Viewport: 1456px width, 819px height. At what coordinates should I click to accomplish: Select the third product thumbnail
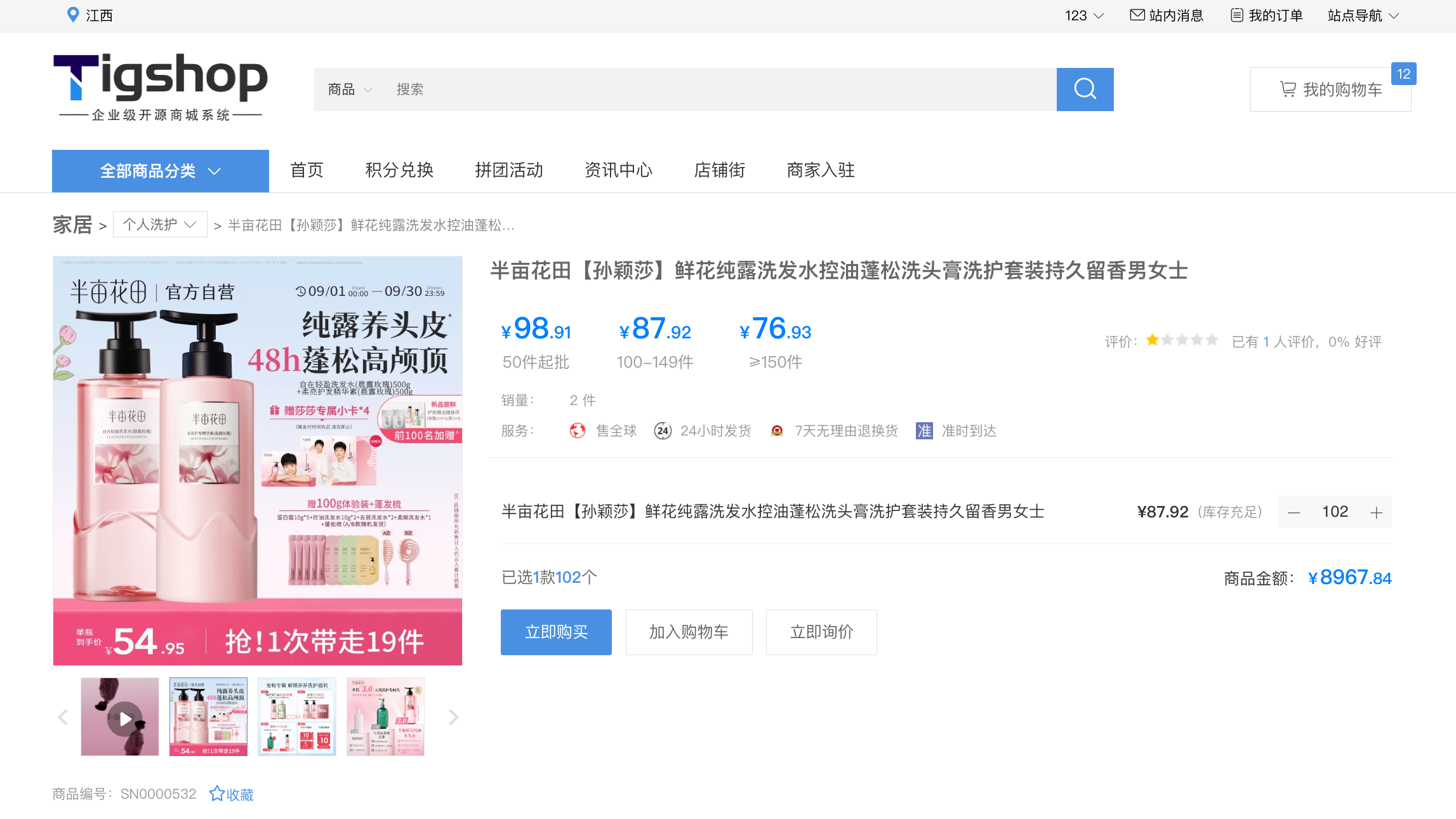point(297,717)
